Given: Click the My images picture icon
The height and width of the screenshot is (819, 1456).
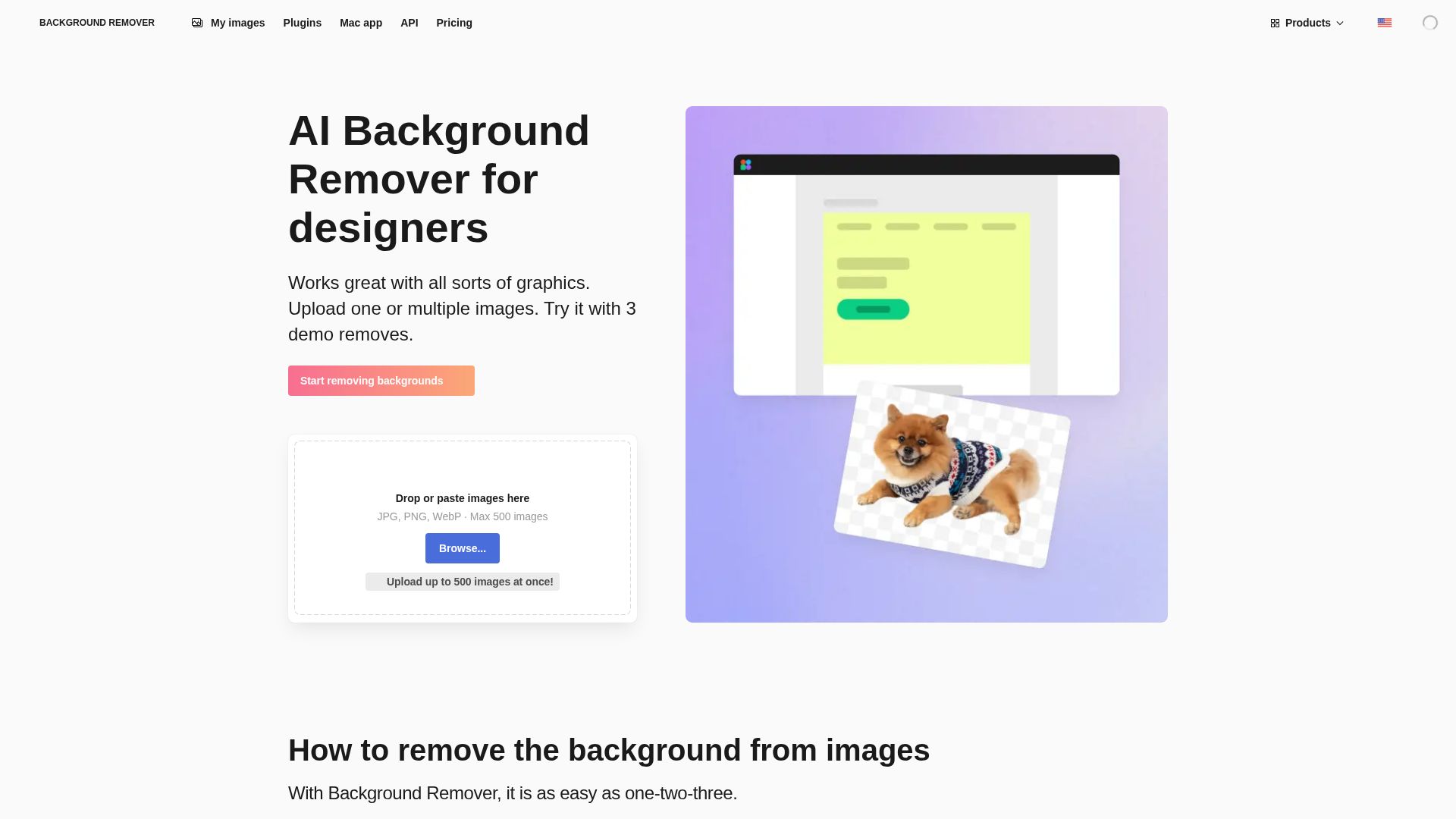Looking at the screenshot, I should coord(197,23).
